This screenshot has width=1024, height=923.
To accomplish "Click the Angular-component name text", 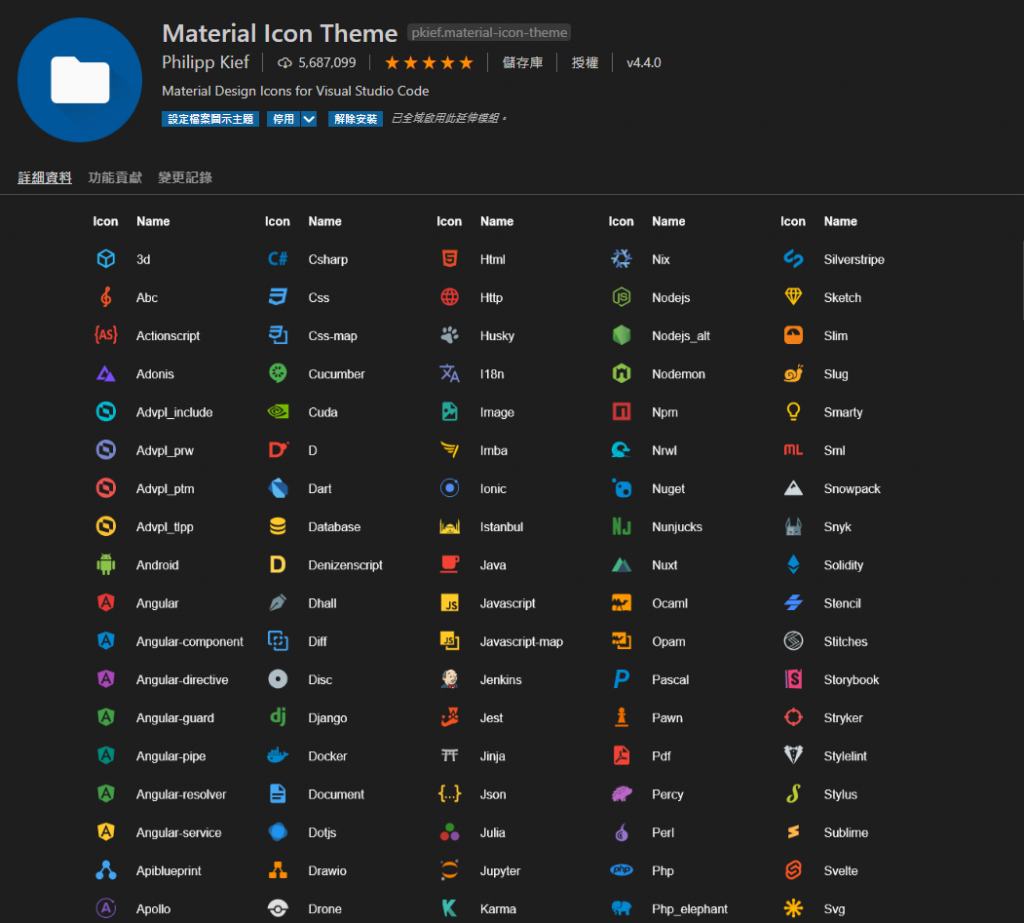I will click(x=189, y=641).
